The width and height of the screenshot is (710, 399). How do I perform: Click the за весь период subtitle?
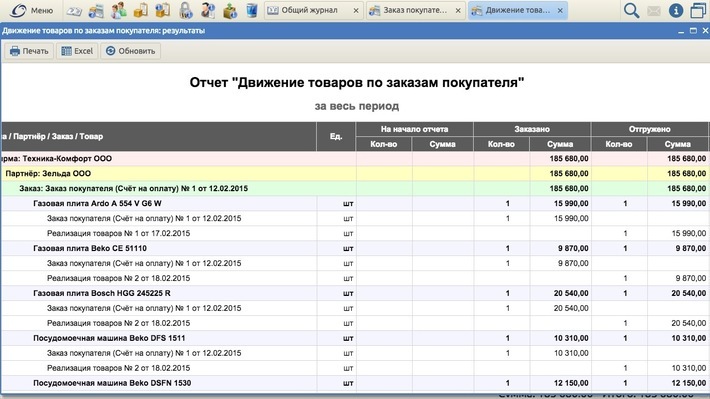(357, 106)
